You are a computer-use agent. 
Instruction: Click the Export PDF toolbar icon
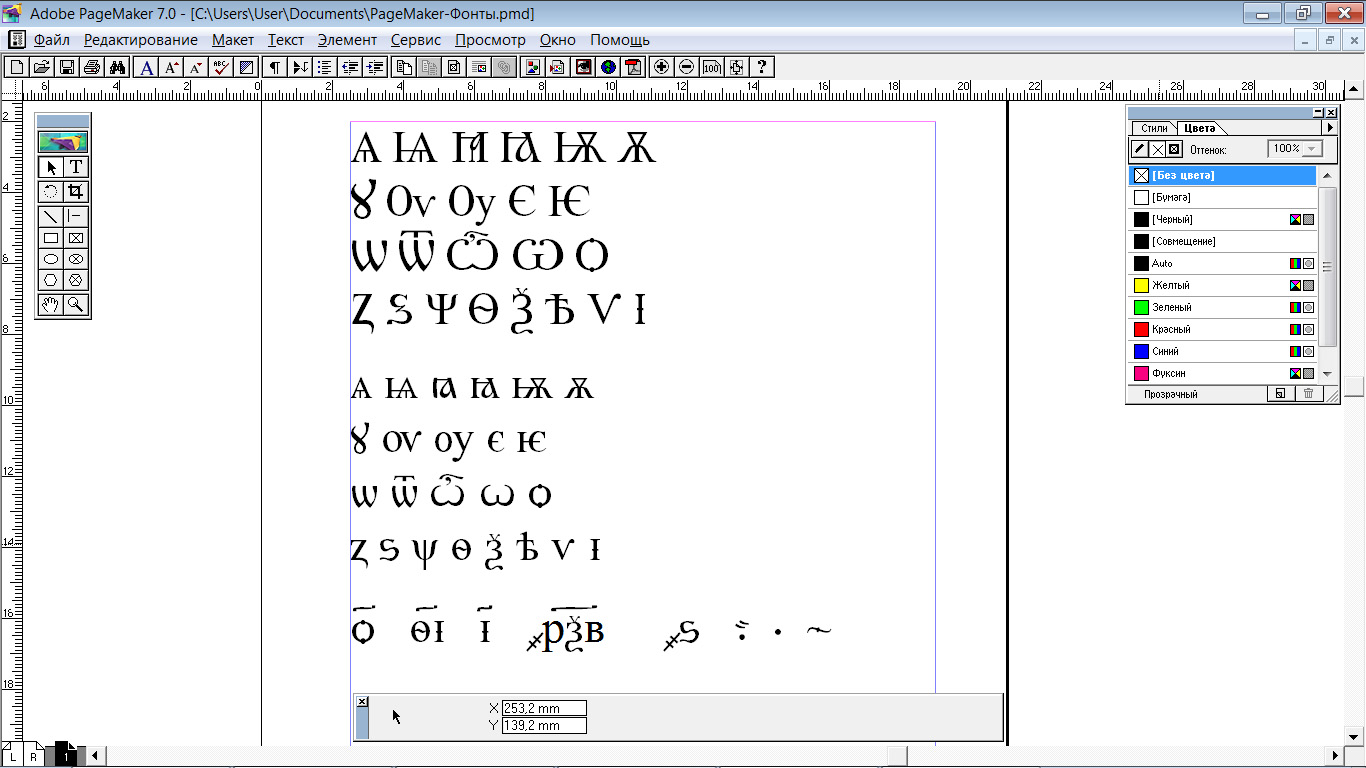633,67
